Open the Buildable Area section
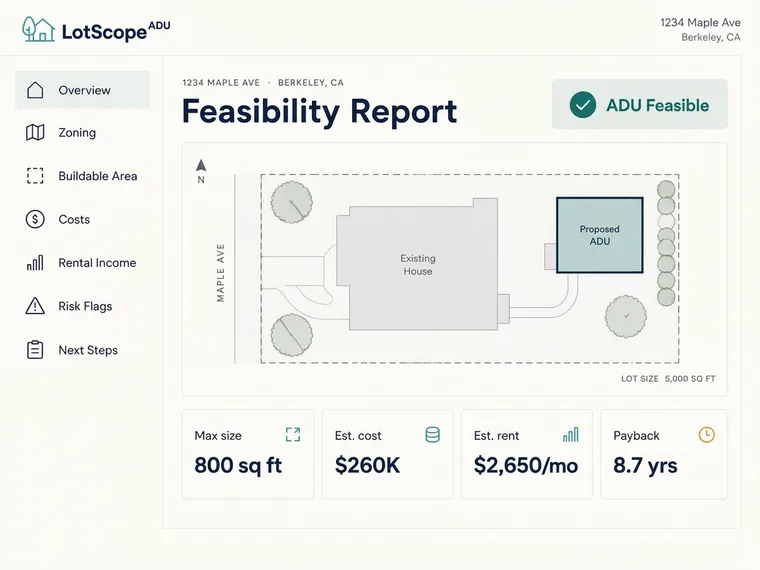 (x=82, y=175)
